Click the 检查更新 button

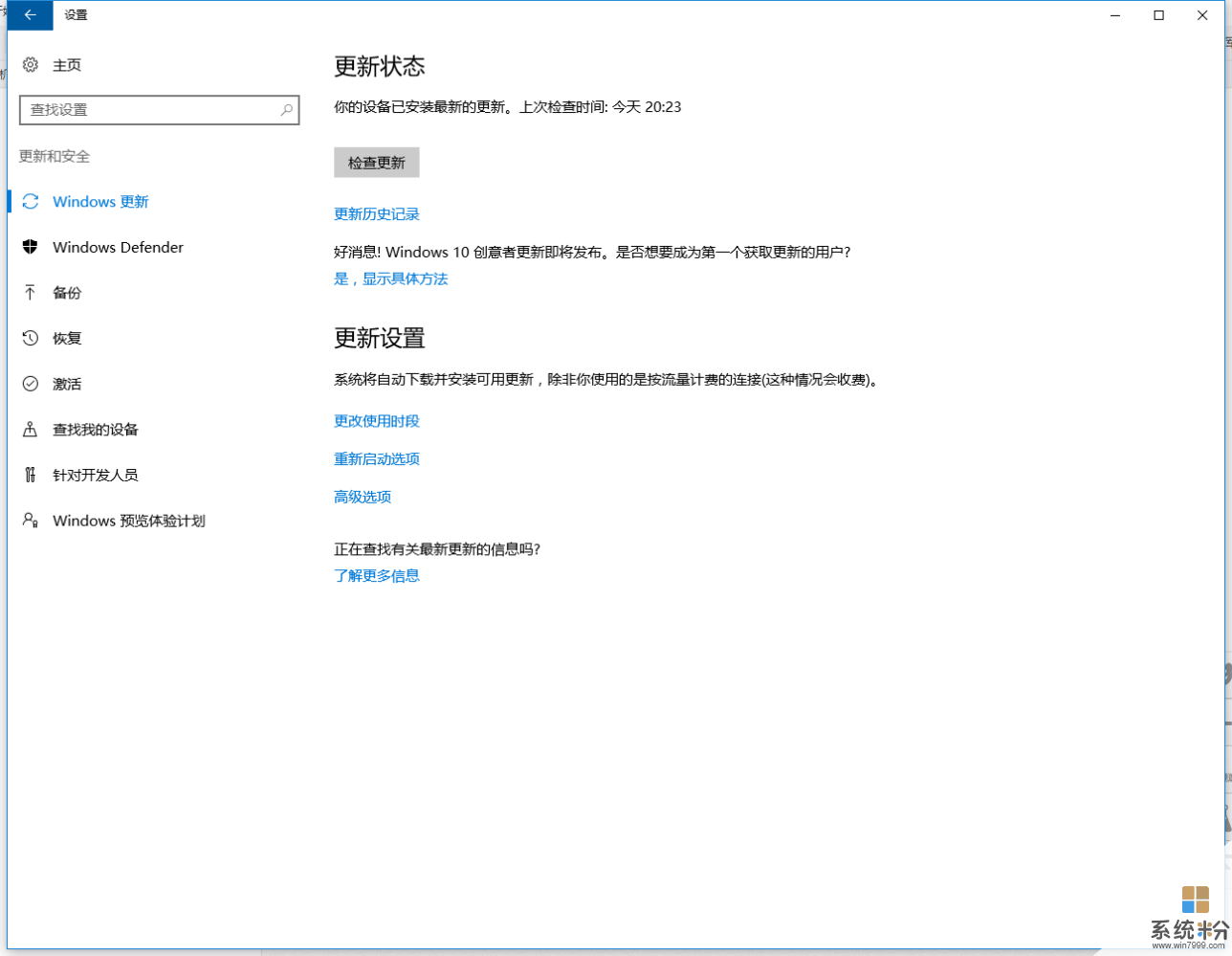coord(377,163)
